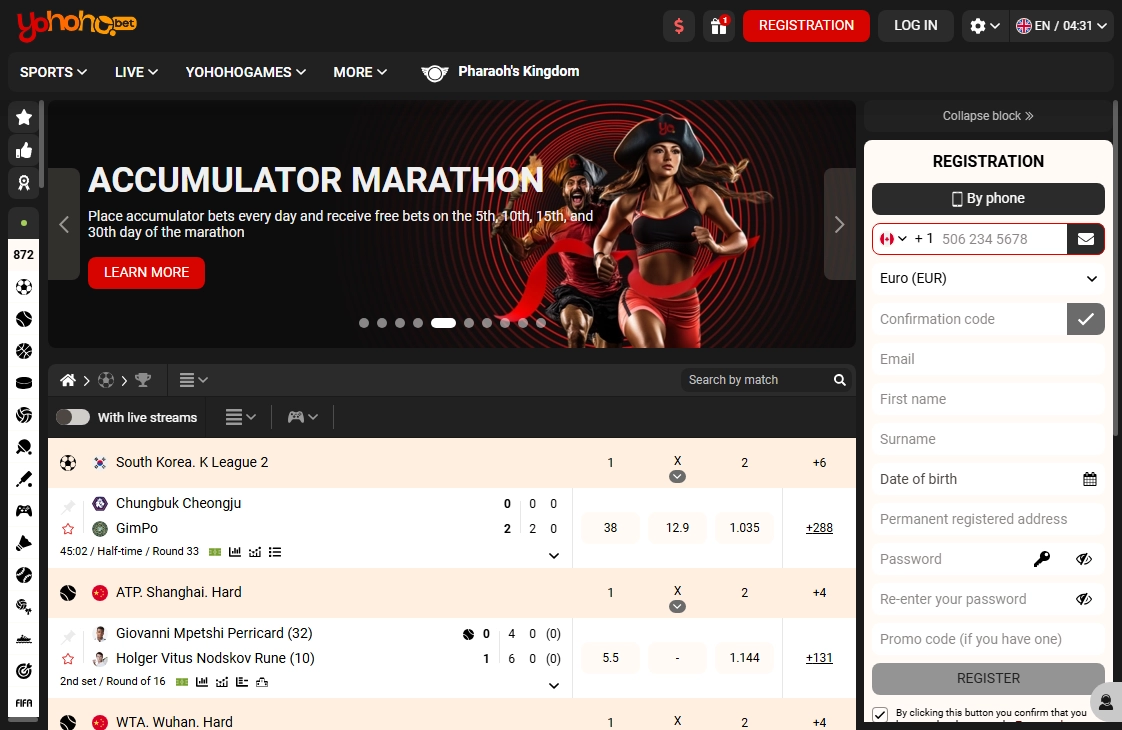Click the LOG IN button

916,26
